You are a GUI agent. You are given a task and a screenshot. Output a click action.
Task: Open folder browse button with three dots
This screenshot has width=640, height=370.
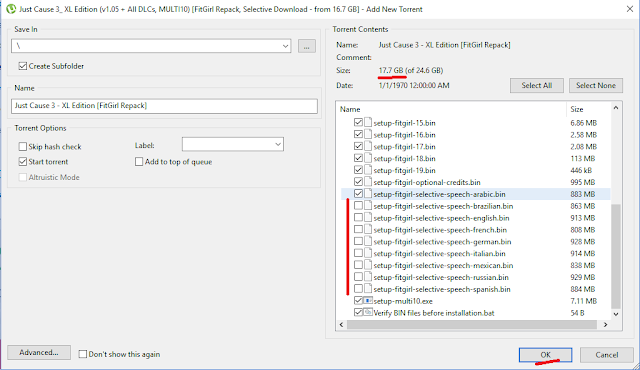[307, 46]
